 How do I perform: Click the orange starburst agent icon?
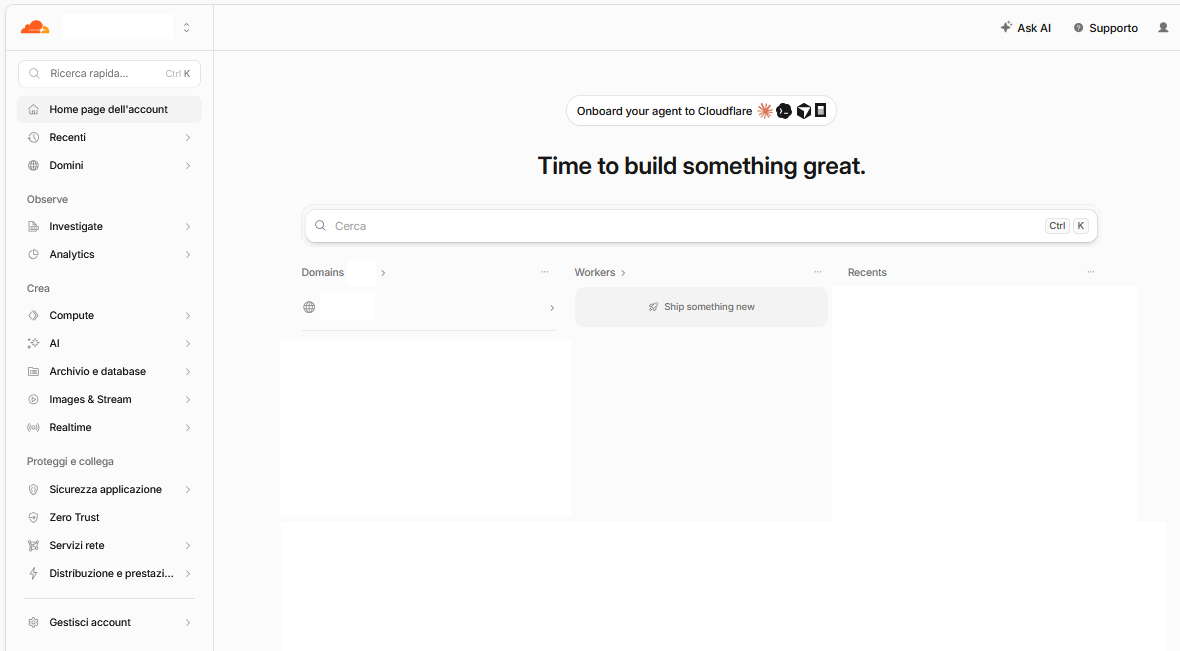coord(765,111)
